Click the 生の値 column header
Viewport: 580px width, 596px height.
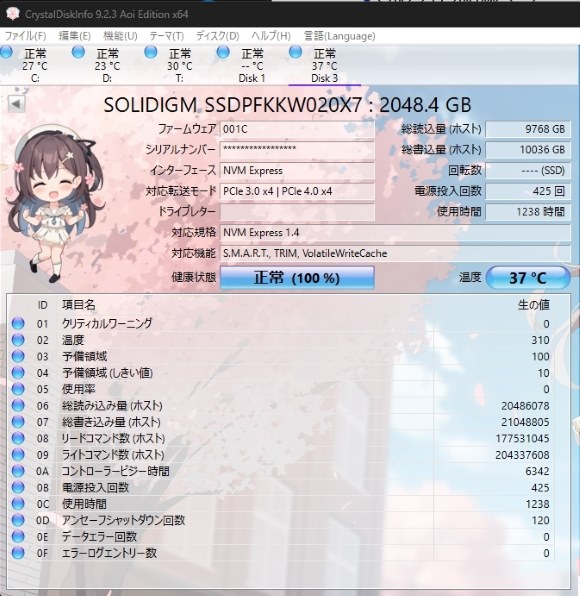(534, 305)
